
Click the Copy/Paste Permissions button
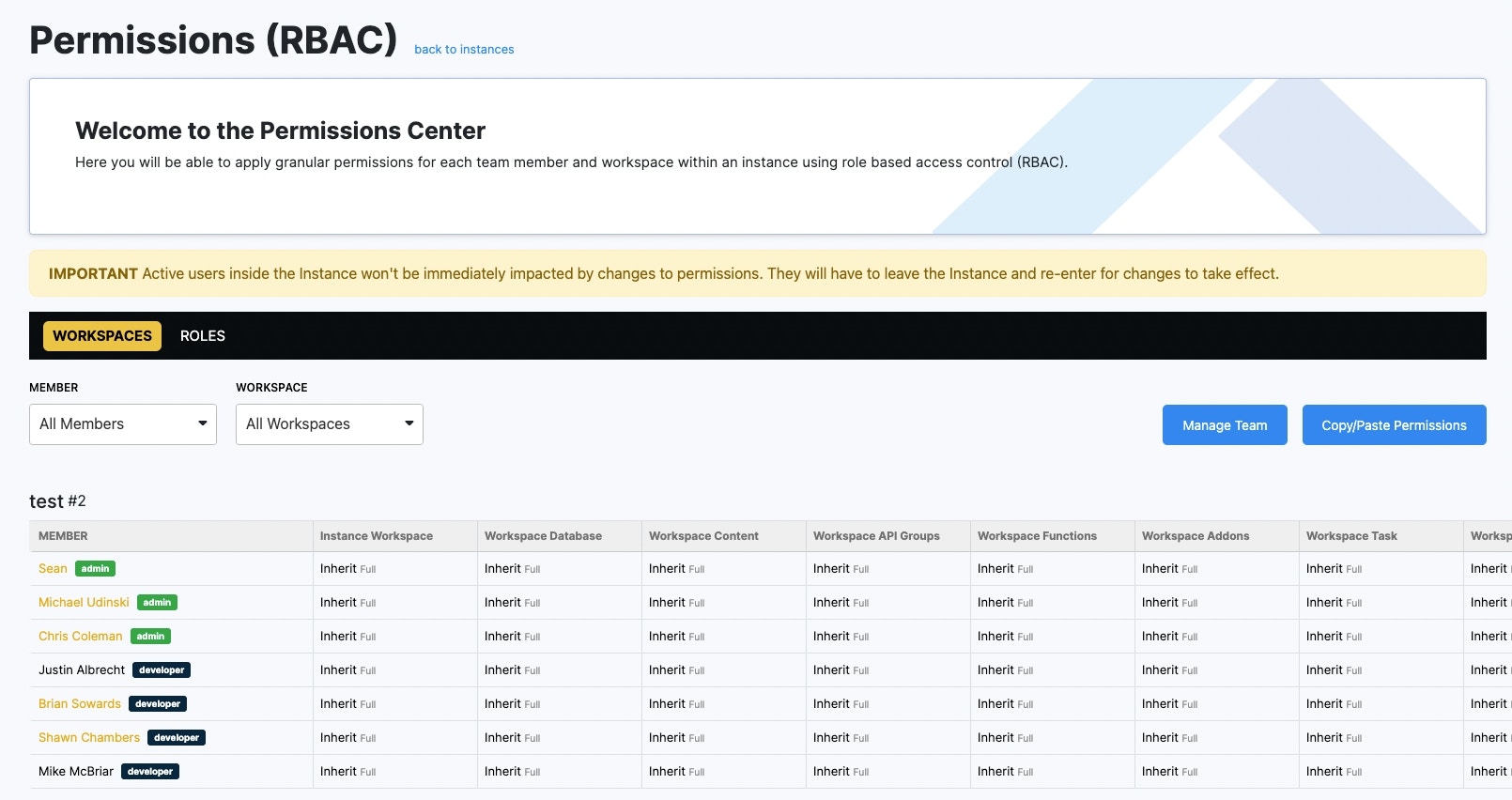1394,425
